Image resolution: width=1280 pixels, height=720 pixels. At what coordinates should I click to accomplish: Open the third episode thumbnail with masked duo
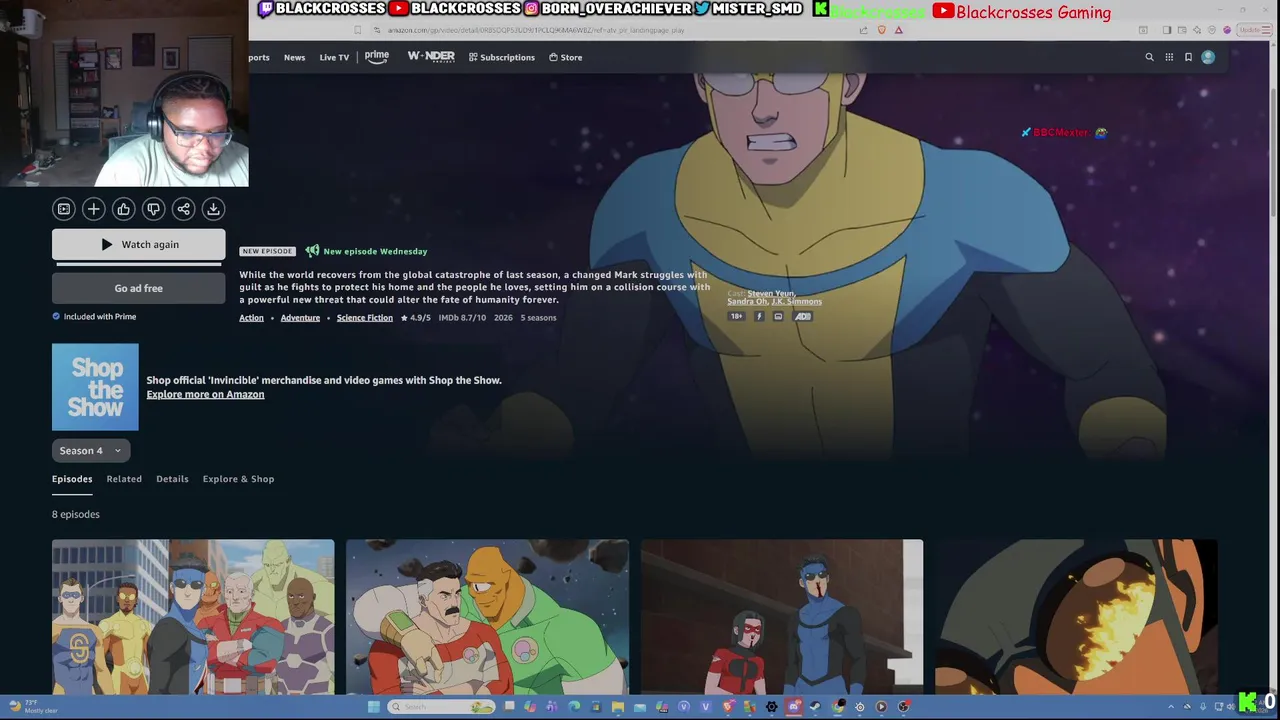click(782, 617)
